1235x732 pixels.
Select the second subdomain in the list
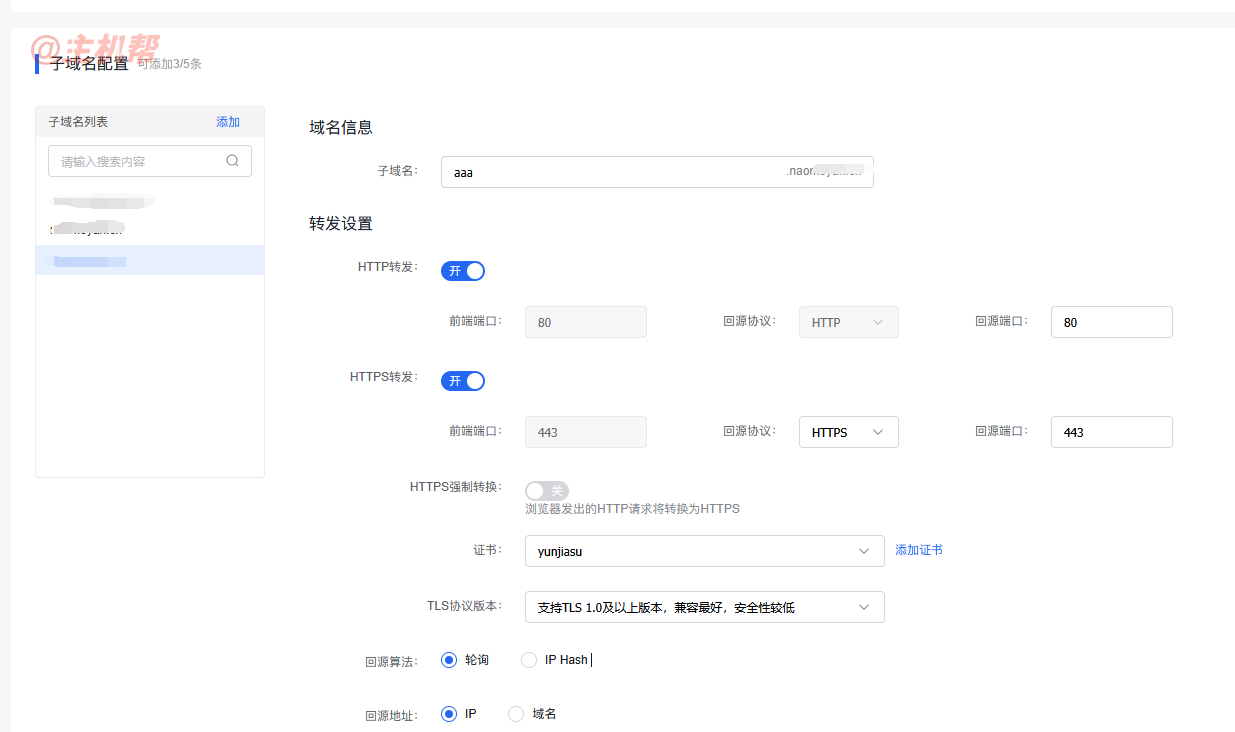(x=150, y=230)
